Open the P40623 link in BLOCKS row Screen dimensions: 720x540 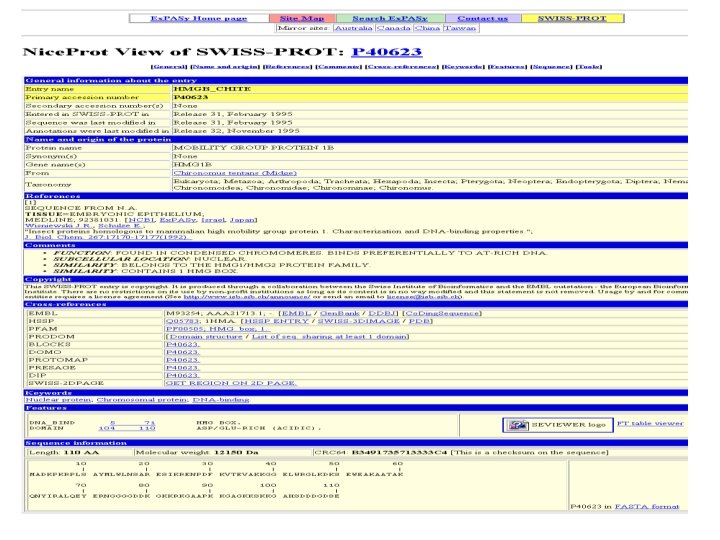tap(182, 344)
